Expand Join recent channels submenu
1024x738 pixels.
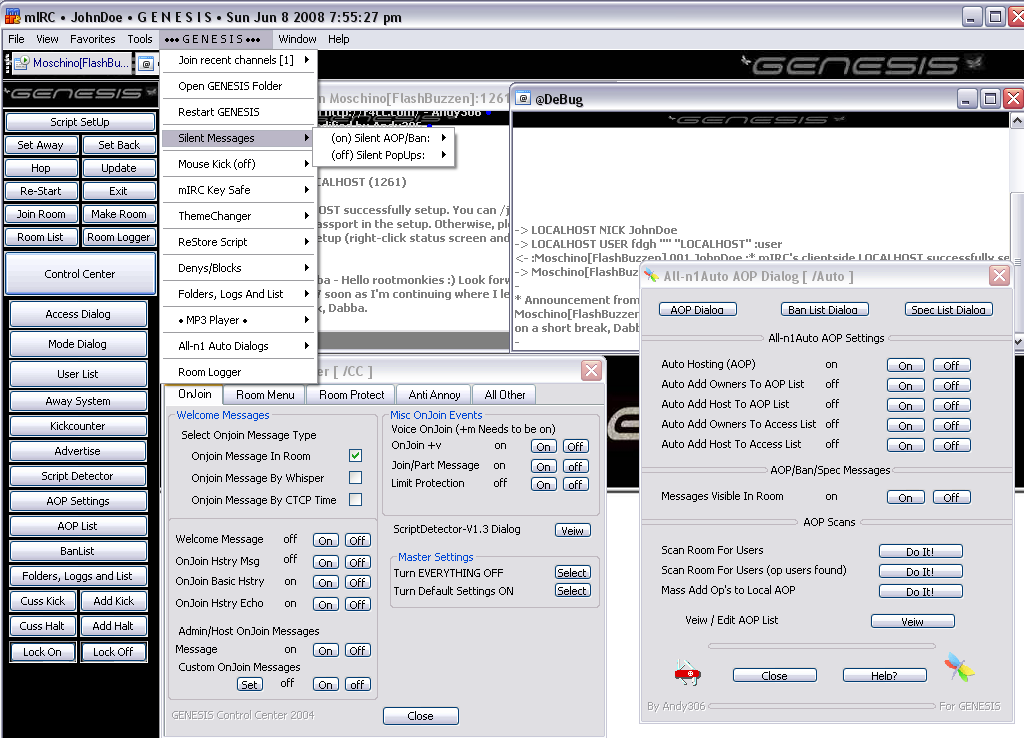[x=239, y=60]
